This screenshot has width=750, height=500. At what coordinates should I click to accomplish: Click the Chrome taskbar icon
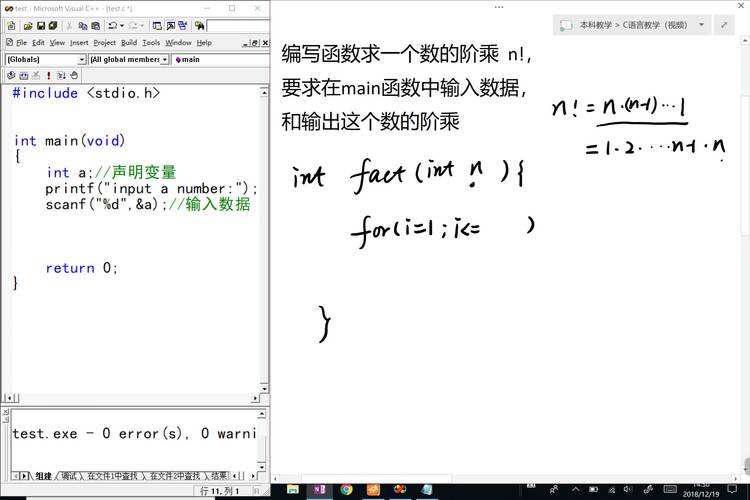346,489
